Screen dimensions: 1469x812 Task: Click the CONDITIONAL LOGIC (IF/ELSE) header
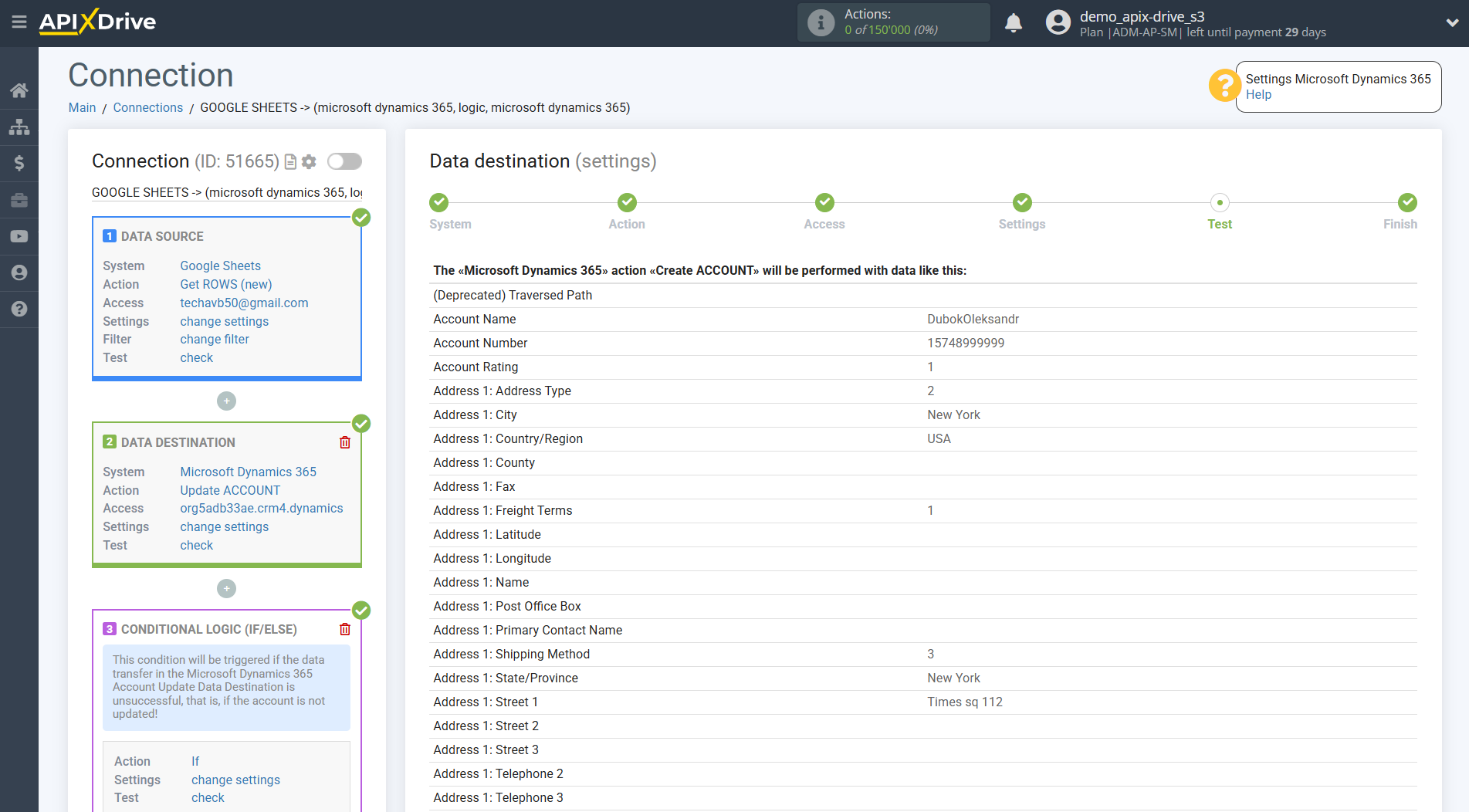pyautogui.click(x=208, y=629)
